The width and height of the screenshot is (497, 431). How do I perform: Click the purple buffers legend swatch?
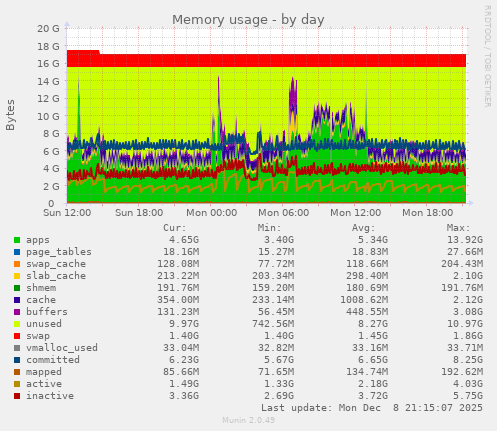click(17, 312)
